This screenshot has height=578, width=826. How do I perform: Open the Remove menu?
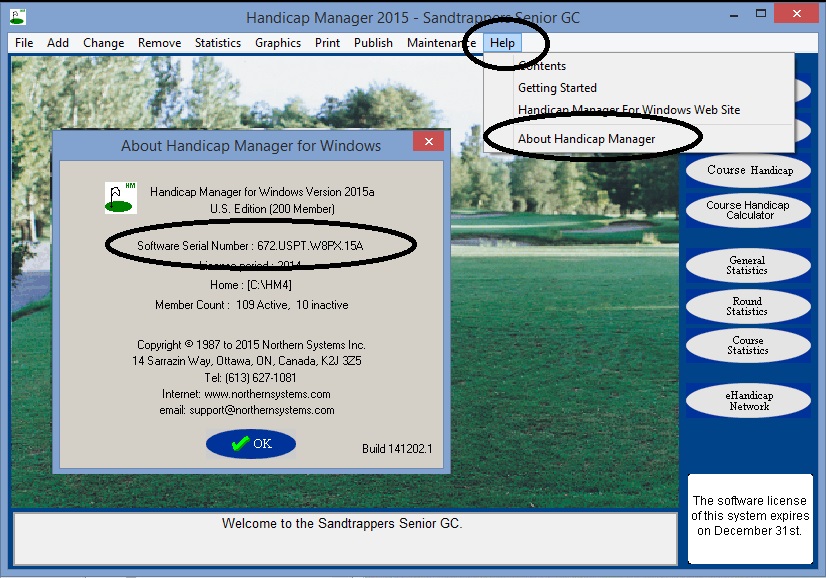(159, 43)
